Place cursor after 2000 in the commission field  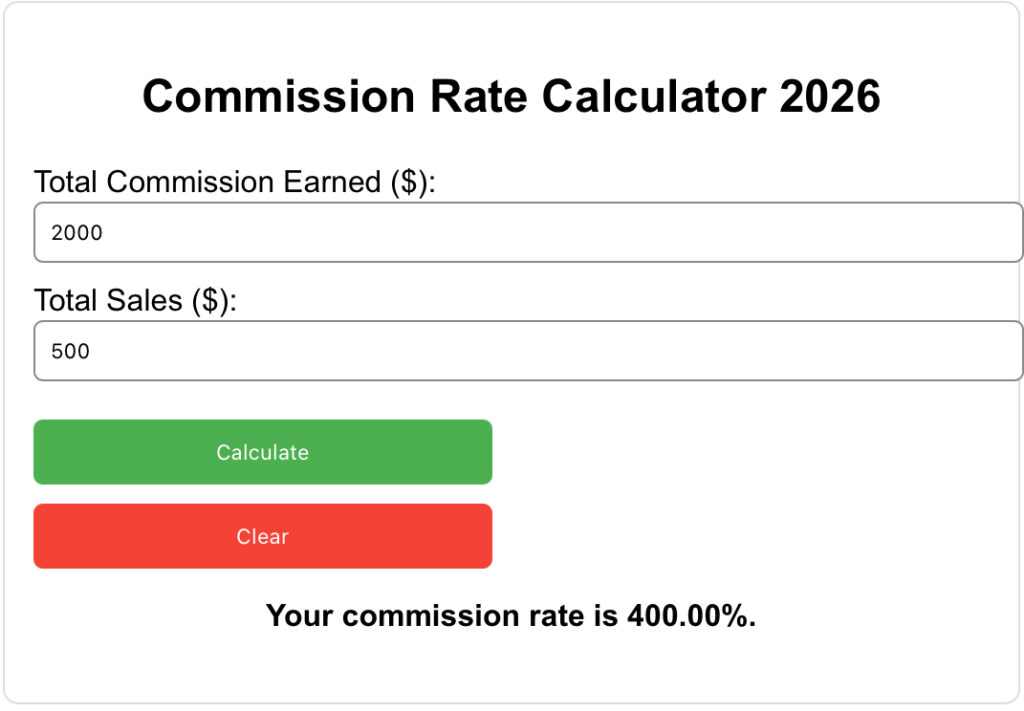click(x=107, y=232)
